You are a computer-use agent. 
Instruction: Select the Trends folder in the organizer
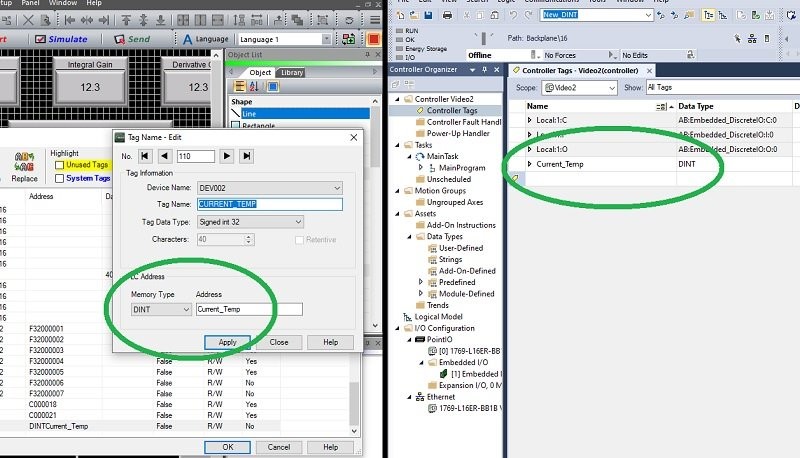[438, 305]
